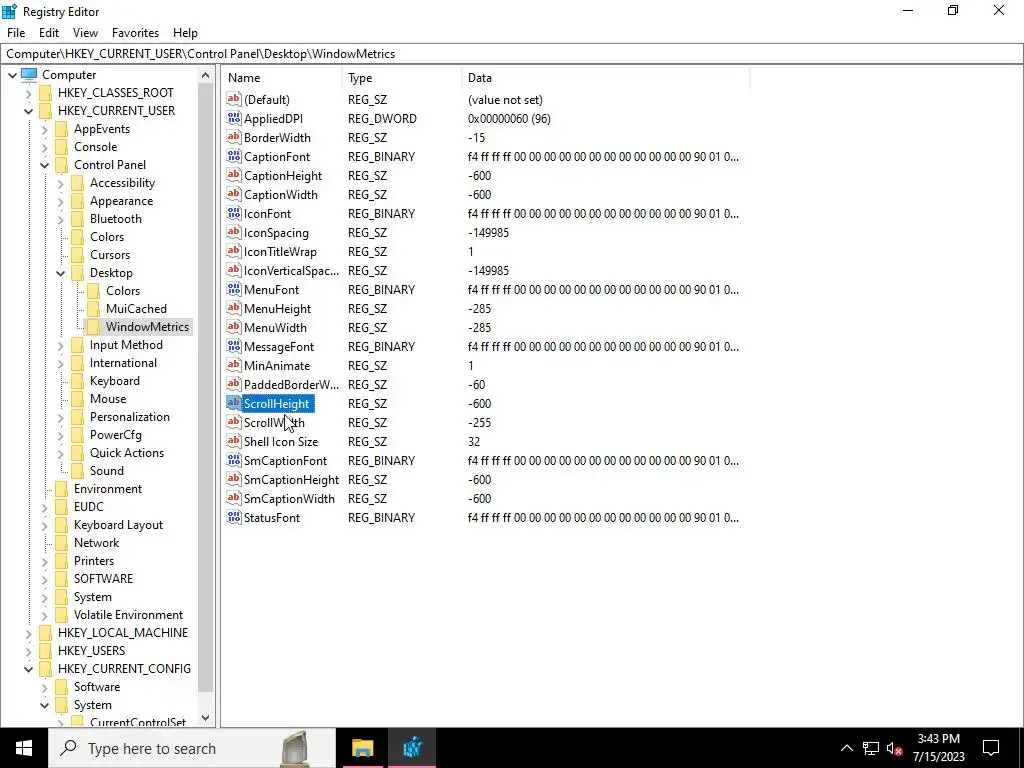The width and height of the screenshot is (1024, 768).
Task: Click the muted volume tray icon
Action: coord(895,748)
